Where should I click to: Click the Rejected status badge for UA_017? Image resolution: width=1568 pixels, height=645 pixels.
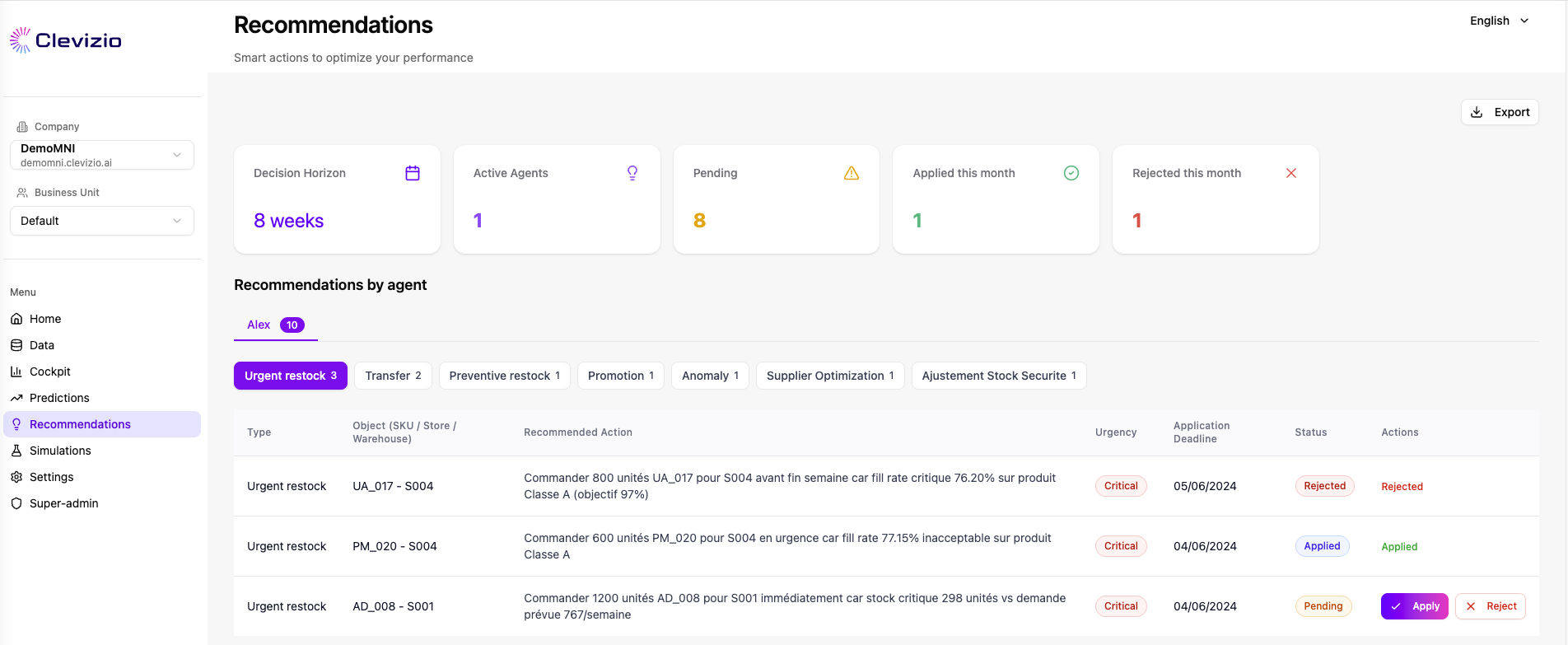(x=1324, y=486)
